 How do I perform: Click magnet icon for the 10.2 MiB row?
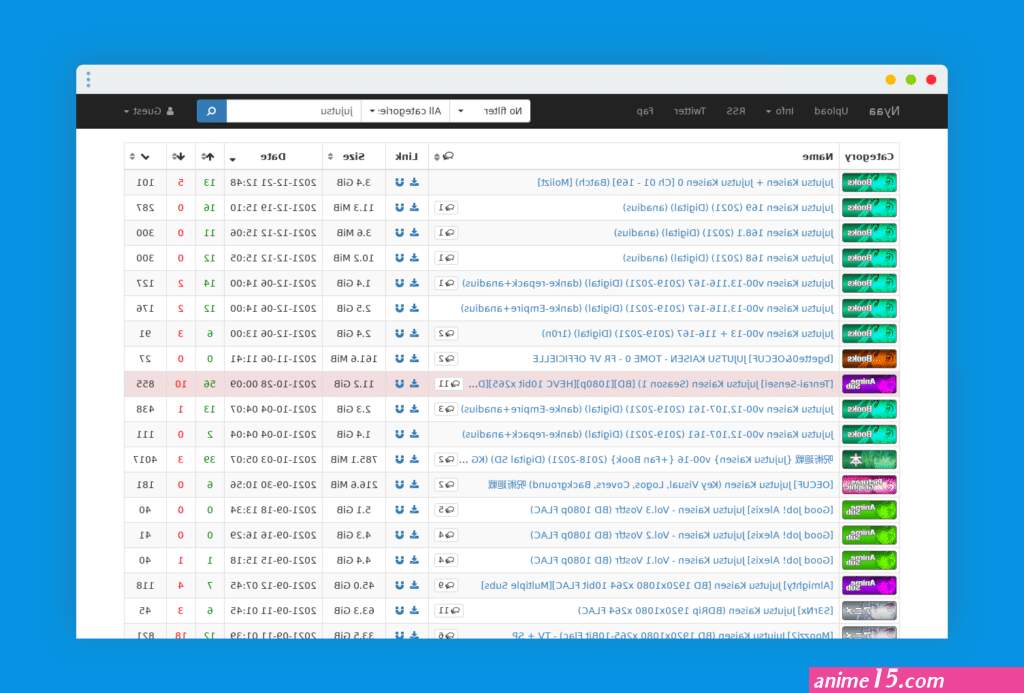(400, 258)
